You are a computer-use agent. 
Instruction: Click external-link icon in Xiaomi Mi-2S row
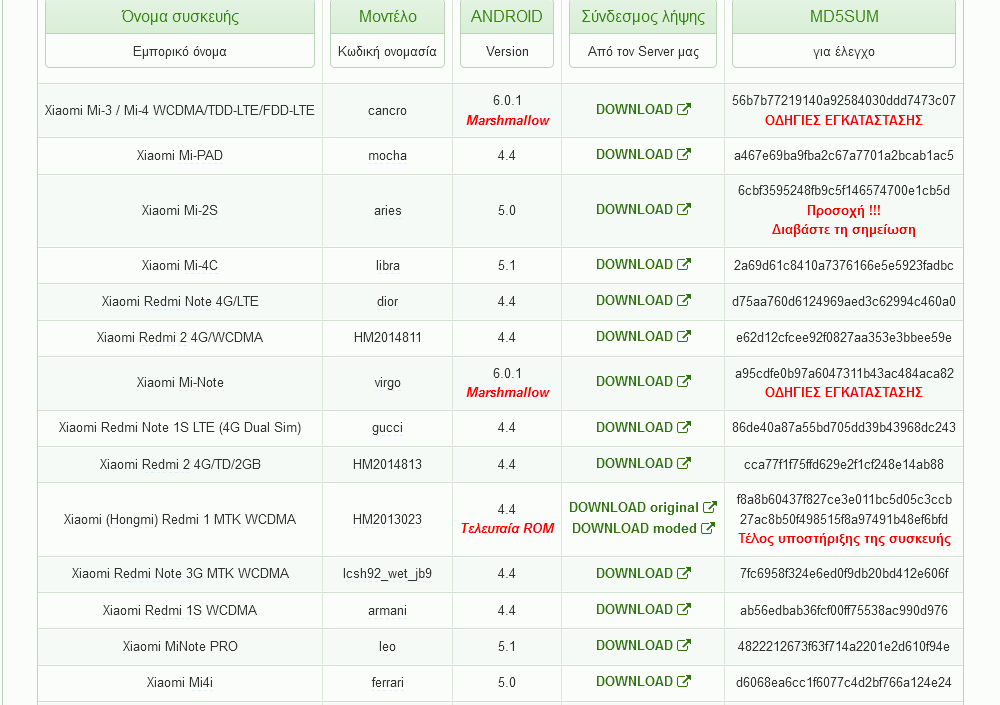coord(684,210)
